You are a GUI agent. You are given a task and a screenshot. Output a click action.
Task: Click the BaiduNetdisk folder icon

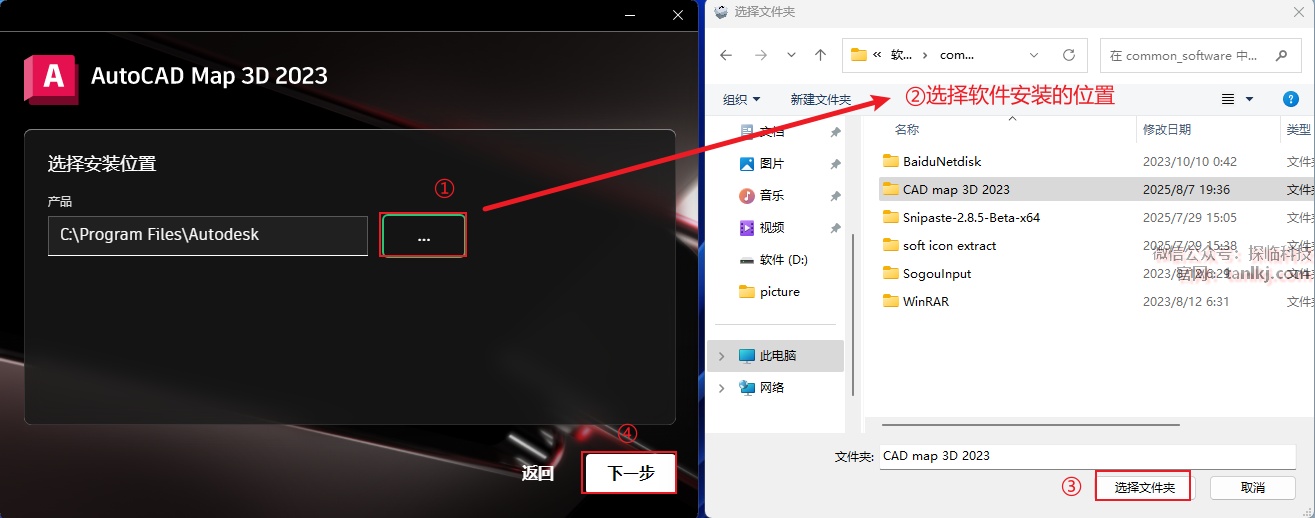891,161
